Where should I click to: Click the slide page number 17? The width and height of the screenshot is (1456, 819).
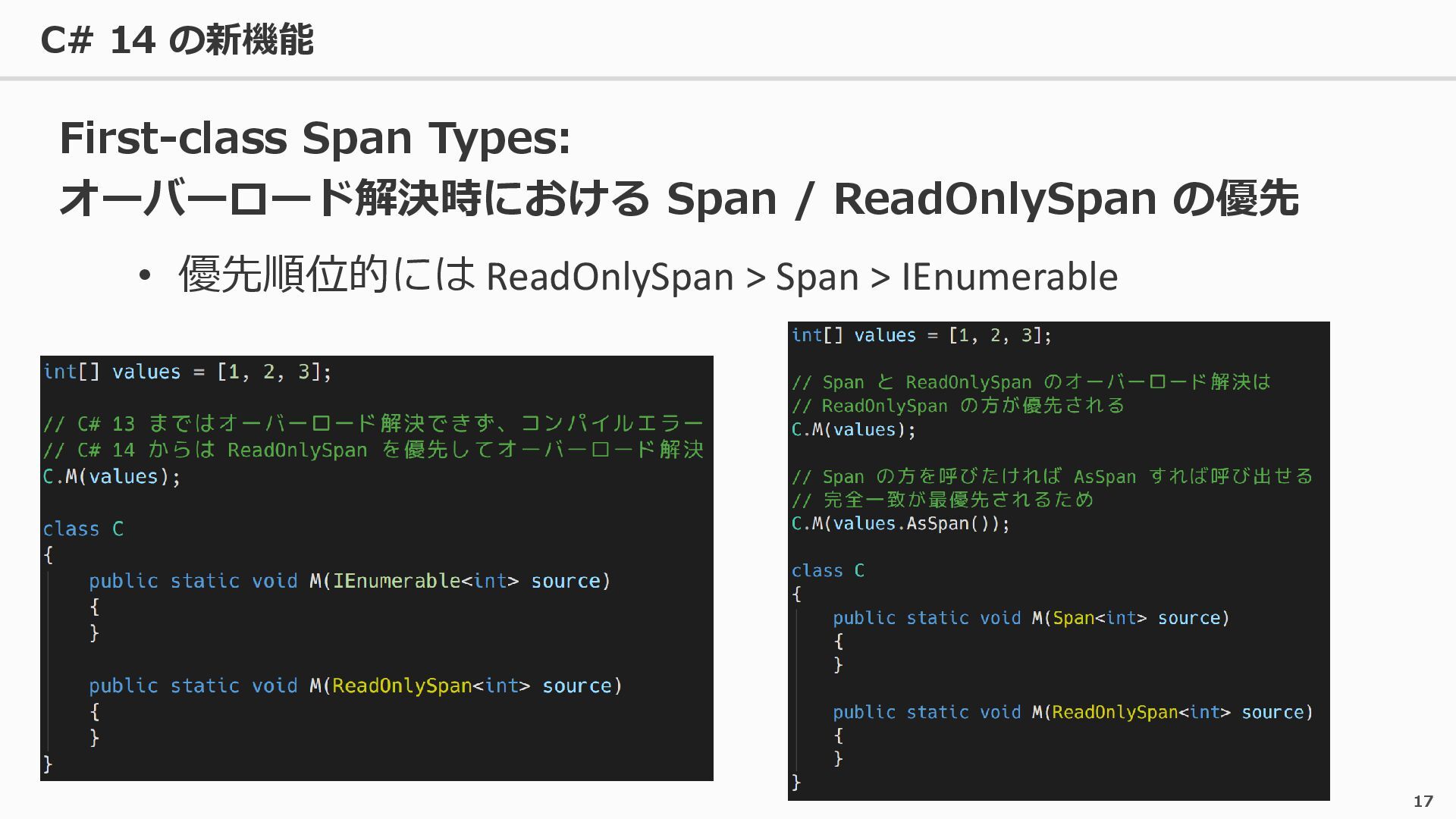click(x=1423, y=801)
